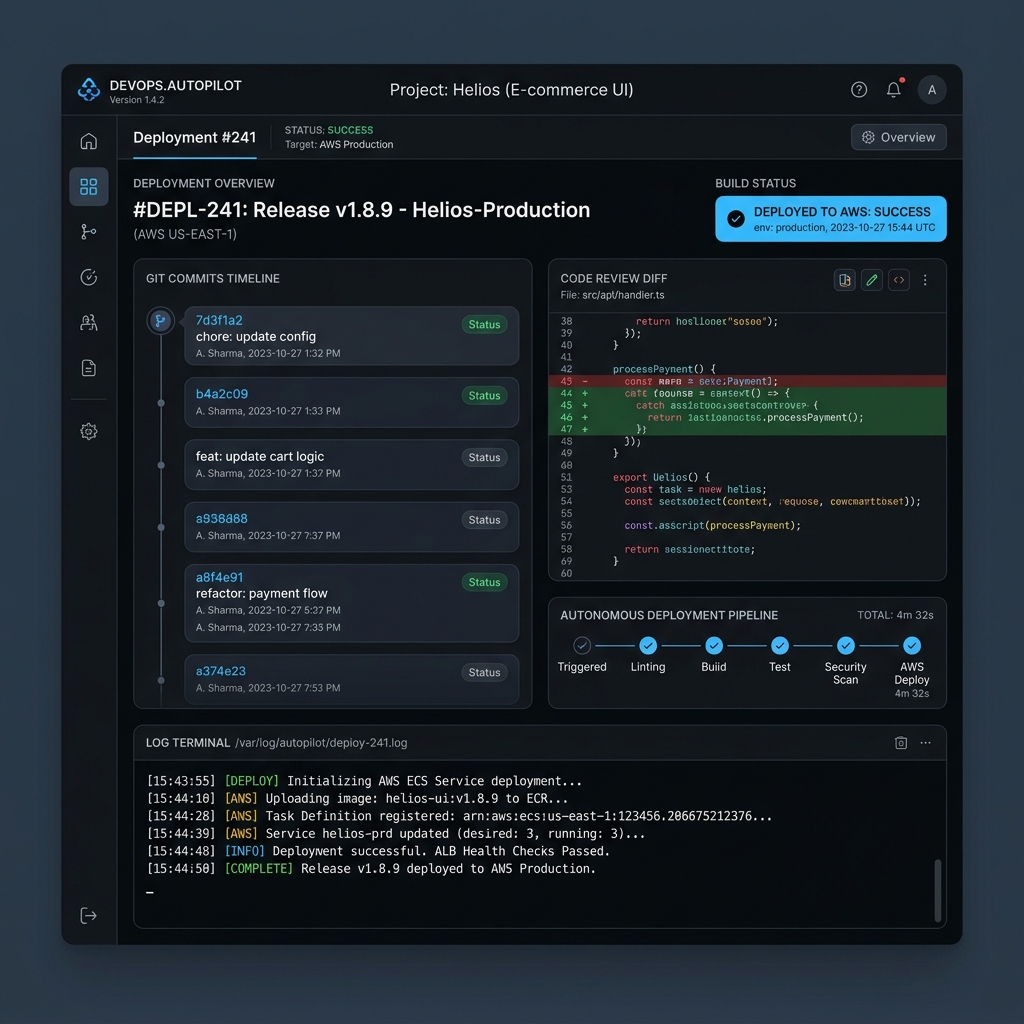Viewport: 1024px width, 1024px height.
Task: Click diff line 'processPayment() {'
Action: pyautogui.click(x=664, y=369)
